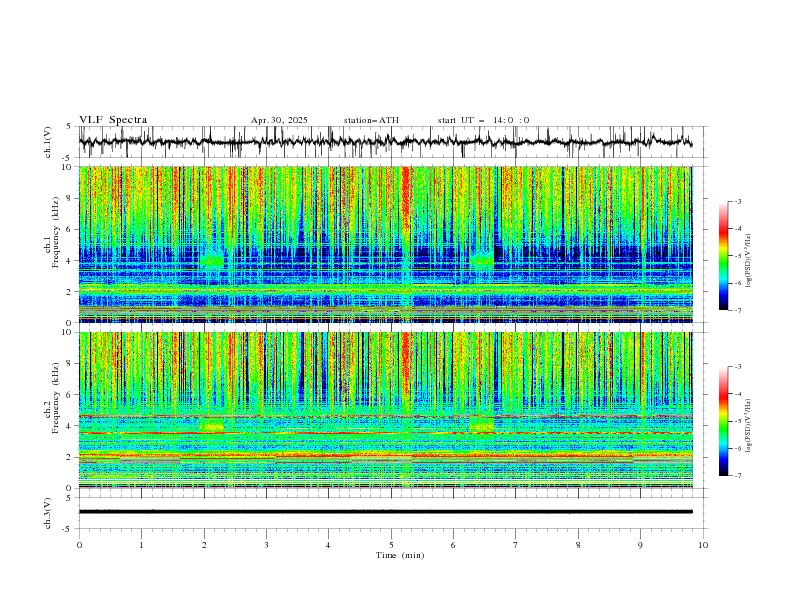
Task: Click the ch.2 "Frequency (kHz)" axis label
Action: (x=56, y=398)
